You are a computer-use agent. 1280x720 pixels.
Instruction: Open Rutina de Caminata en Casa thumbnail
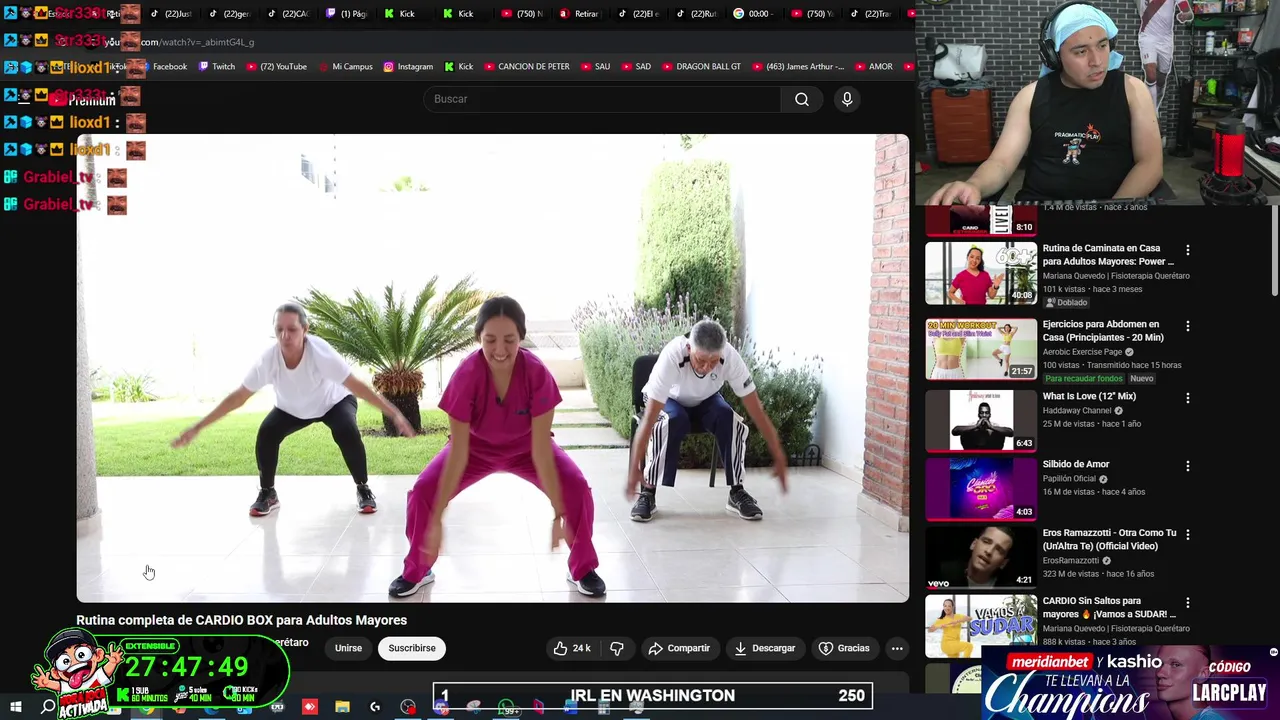(981, 273)
